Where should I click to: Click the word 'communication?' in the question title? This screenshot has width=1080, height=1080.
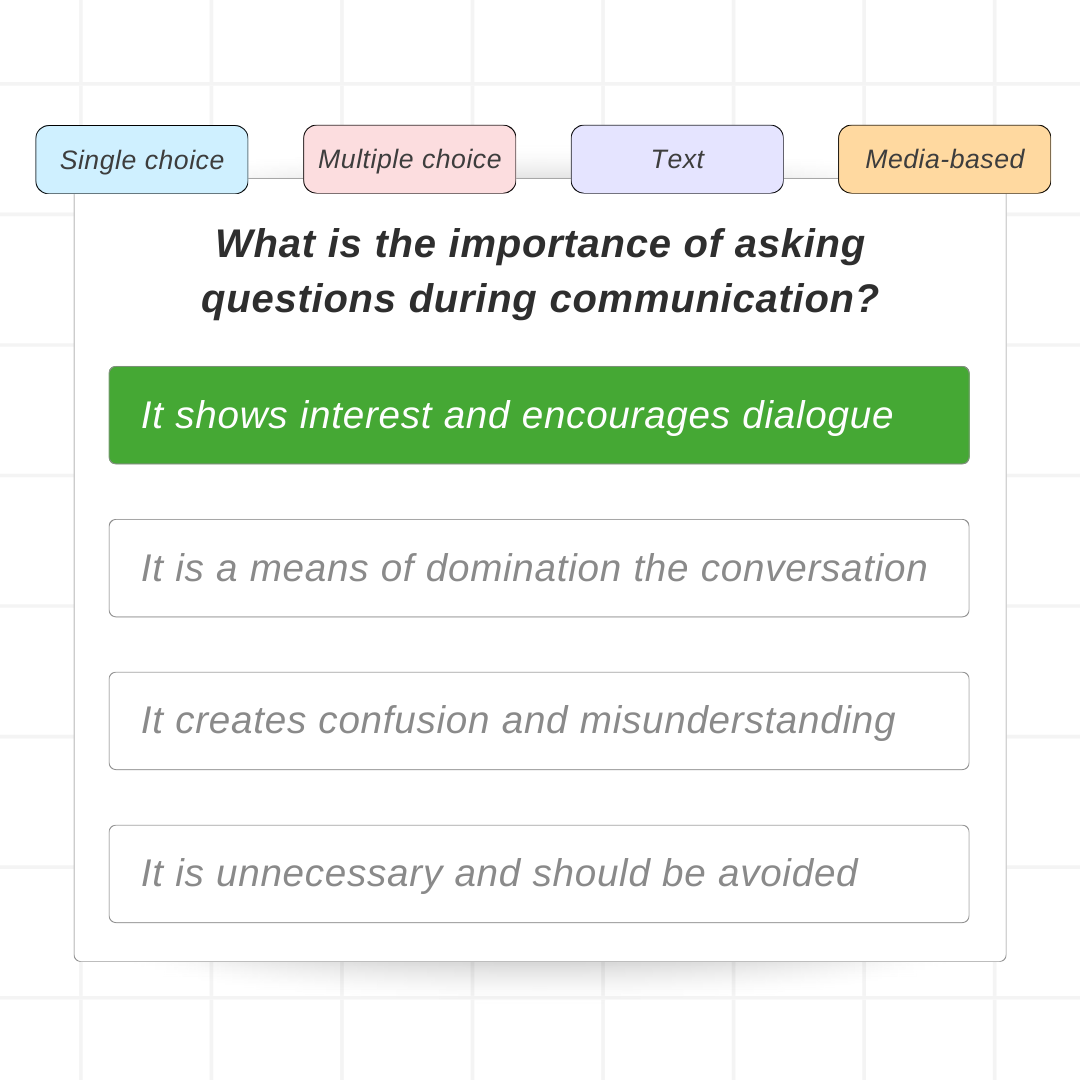click(x=714, y=300)
